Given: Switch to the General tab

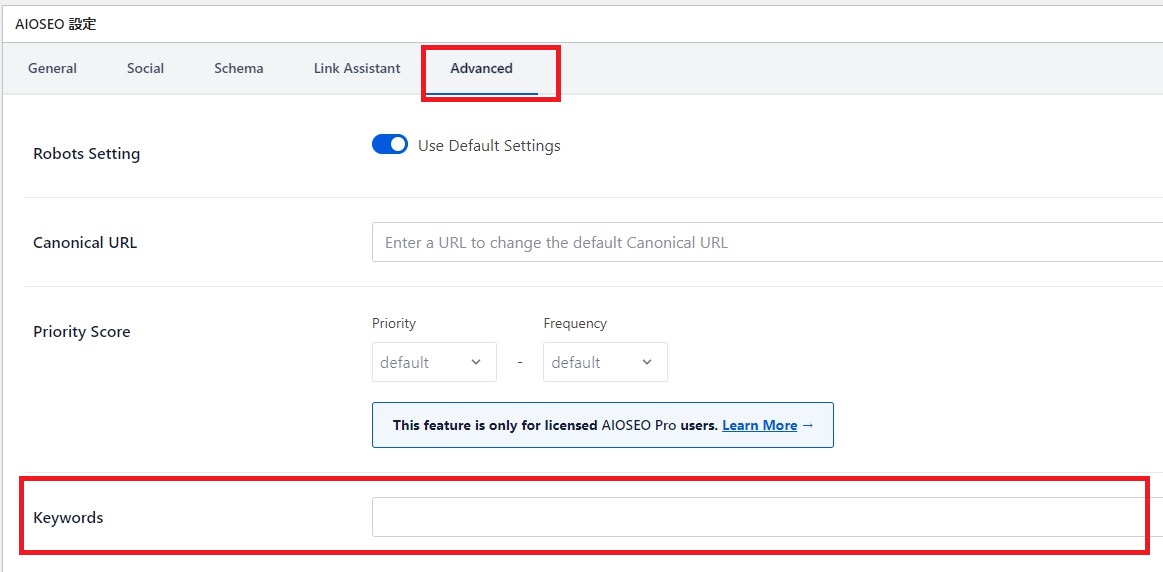Looking at the screenshot, I should [x=52, y=68].
